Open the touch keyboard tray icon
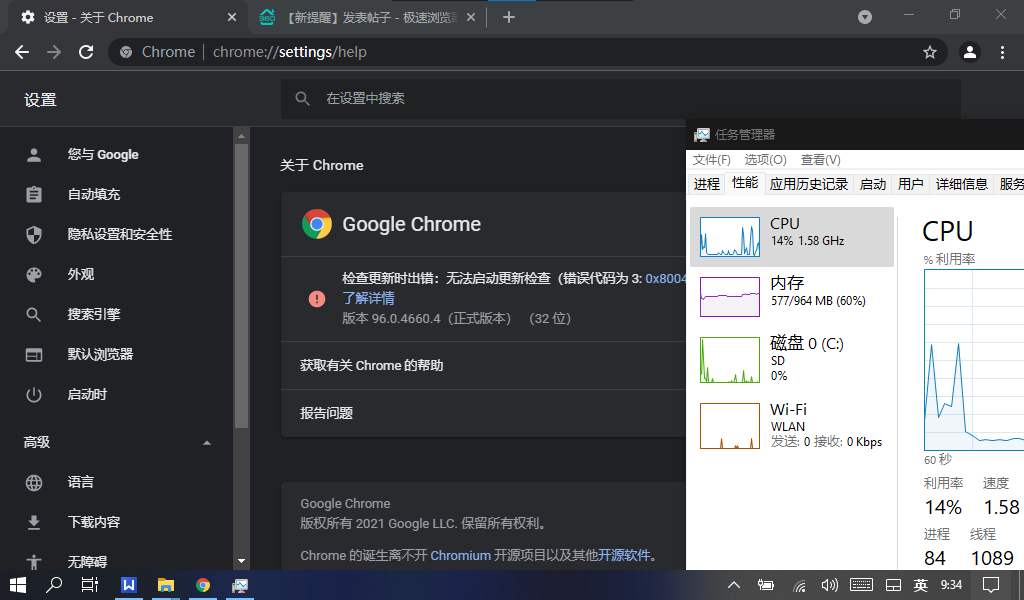The image size is (1024, 600). 861,585
